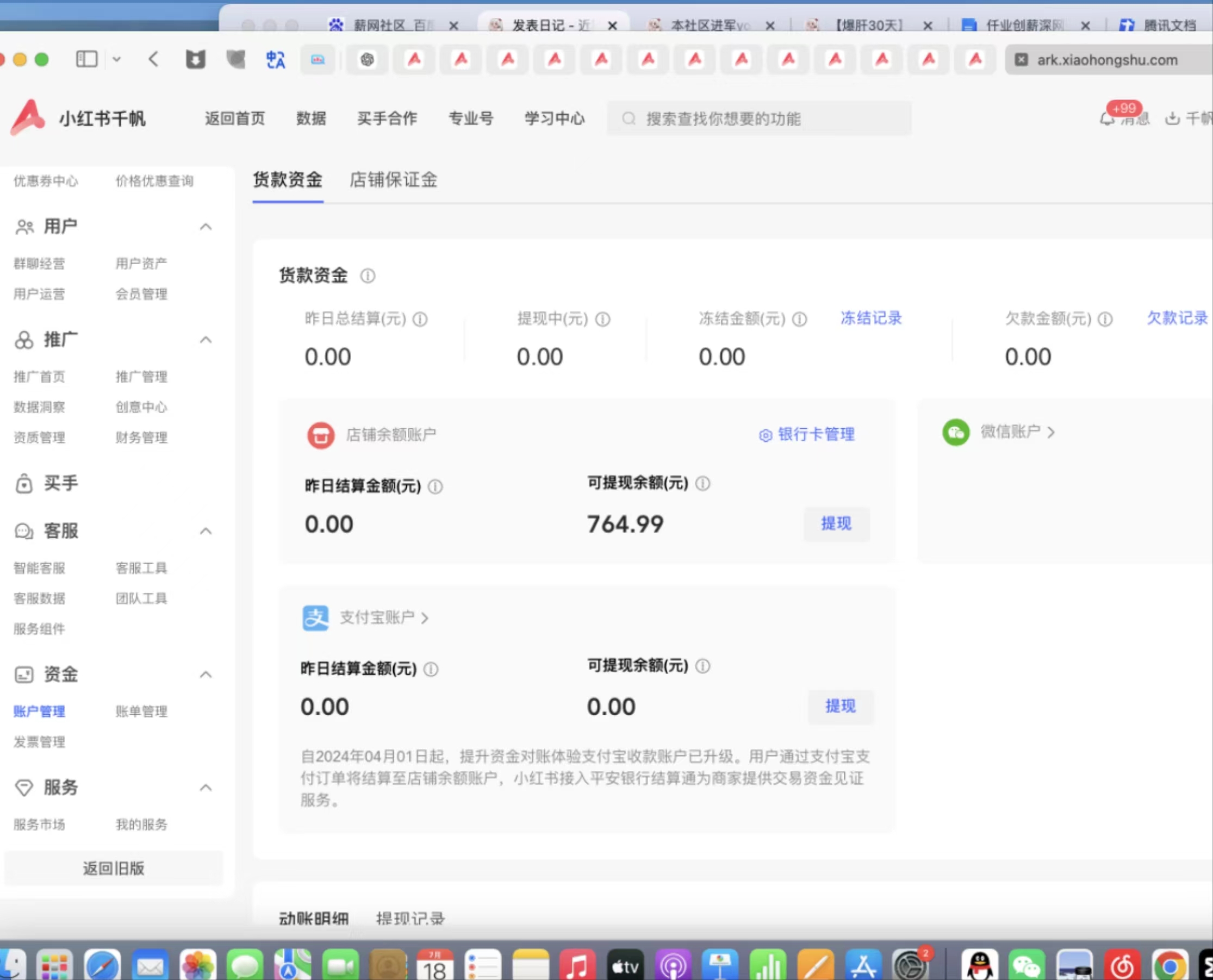Collapse the 服务 sidebar section
1213x980 pixels.
(206, 788)
